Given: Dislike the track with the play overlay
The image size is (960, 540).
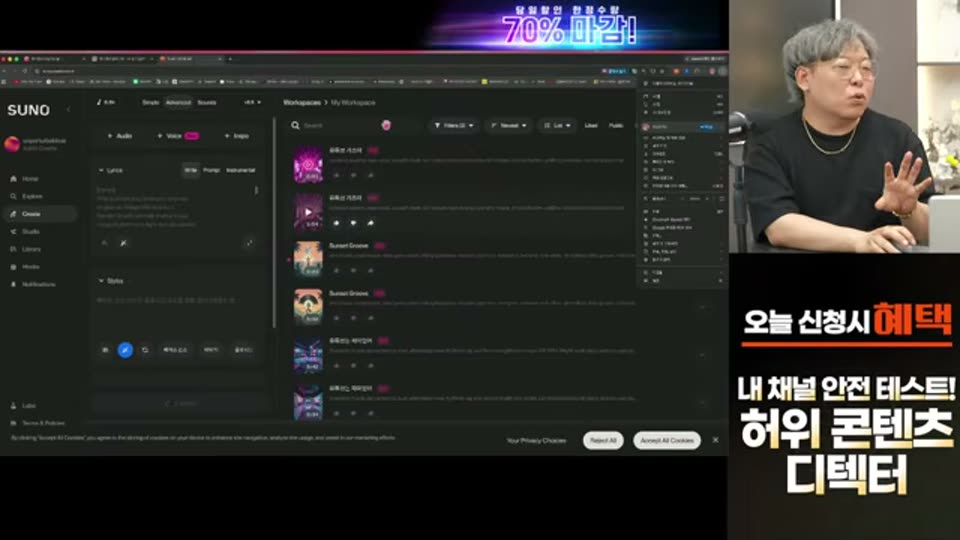Looking at the screenshot, I should (x=353, y=223).
